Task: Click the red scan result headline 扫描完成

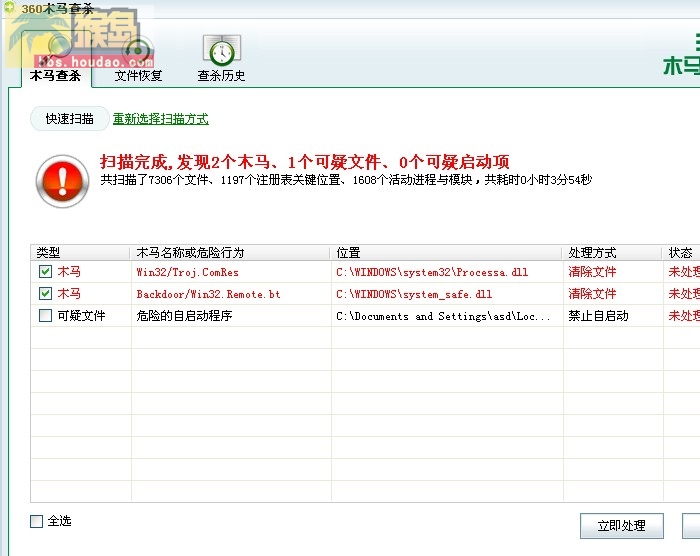Action: point(305,162)
